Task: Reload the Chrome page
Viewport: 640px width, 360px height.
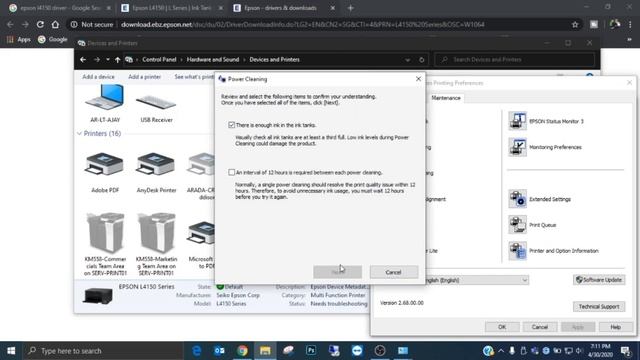Action: click(x=40, y=24)
